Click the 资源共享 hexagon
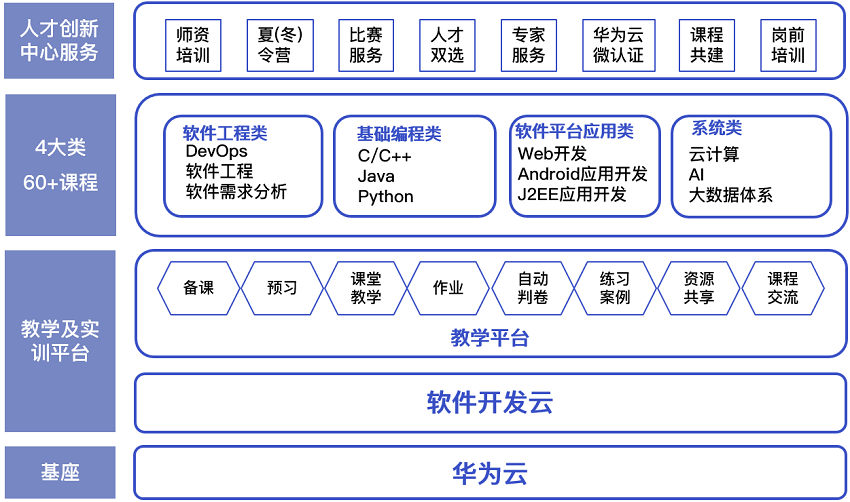850x502 pixels. click(x=699, y=288)
